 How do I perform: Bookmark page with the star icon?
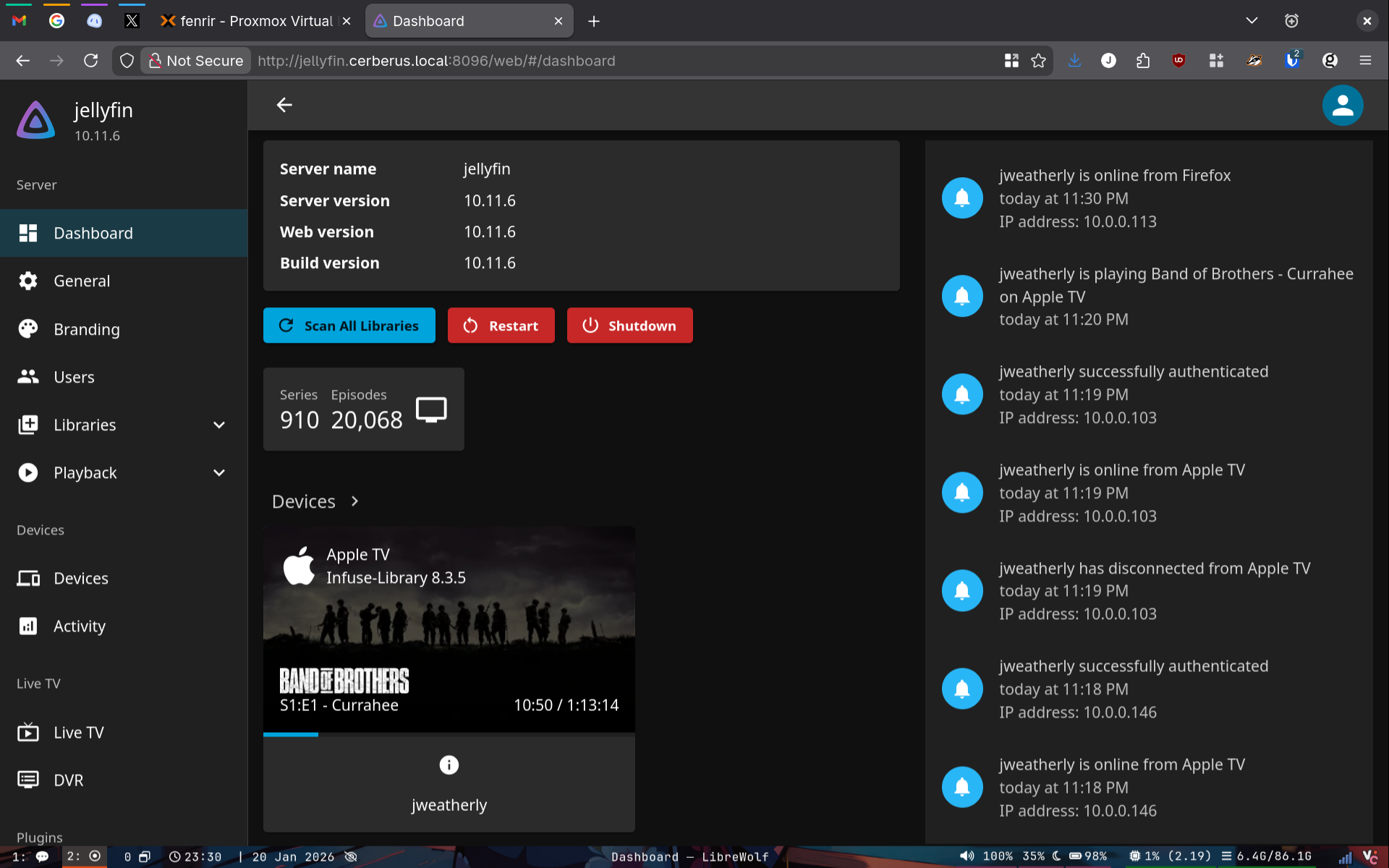pos(1039,61)
